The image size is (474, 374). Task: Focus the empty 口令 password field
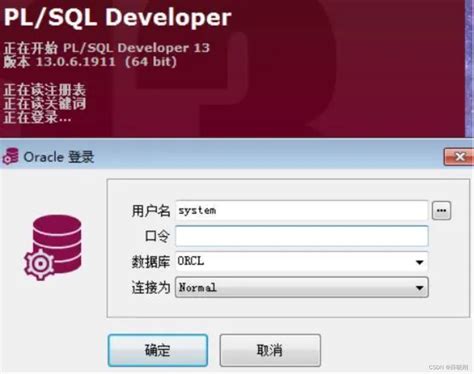(x=302, y=236)
